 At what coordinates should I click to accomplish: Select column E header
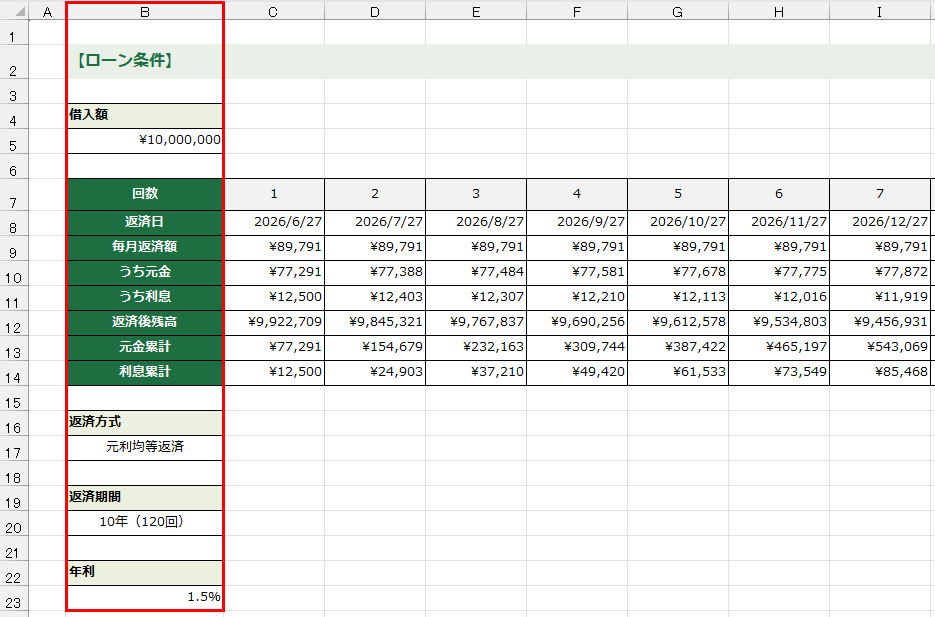(x=476, y=11)
